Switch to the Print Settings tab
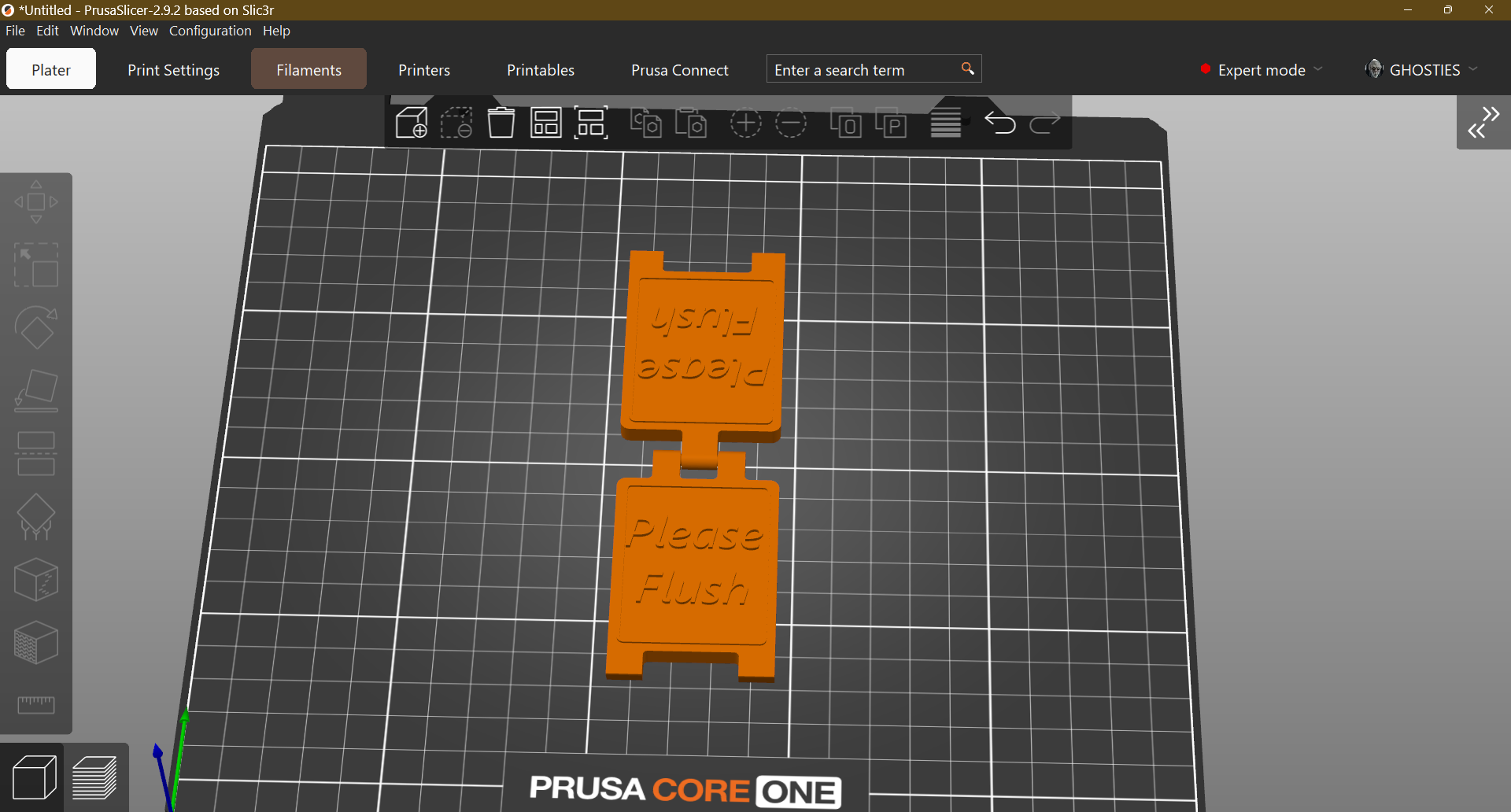Screen dimensions: 1511x812 click(x=174, y=69)
